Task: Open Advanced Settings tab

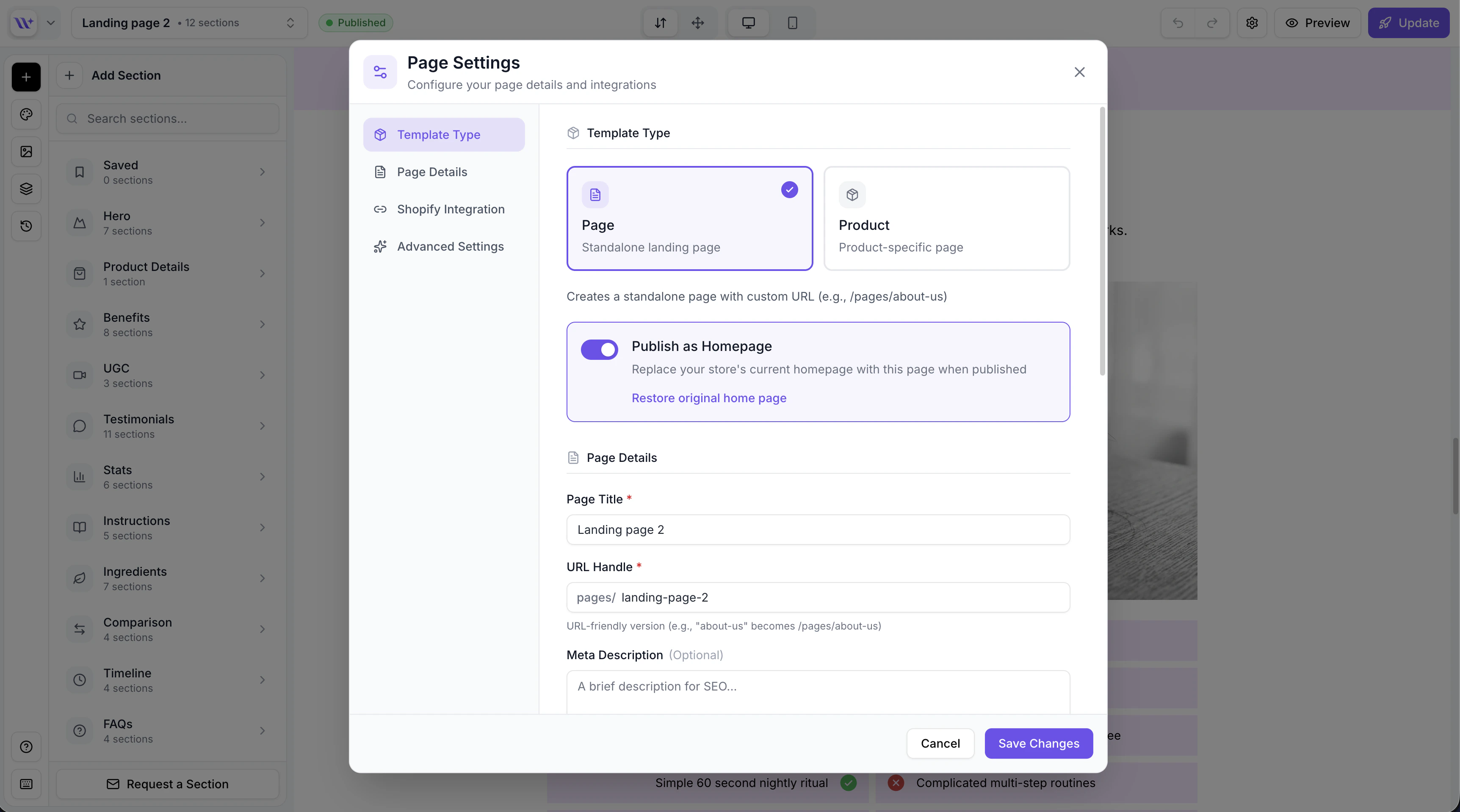Action: [x=450, y=246]
